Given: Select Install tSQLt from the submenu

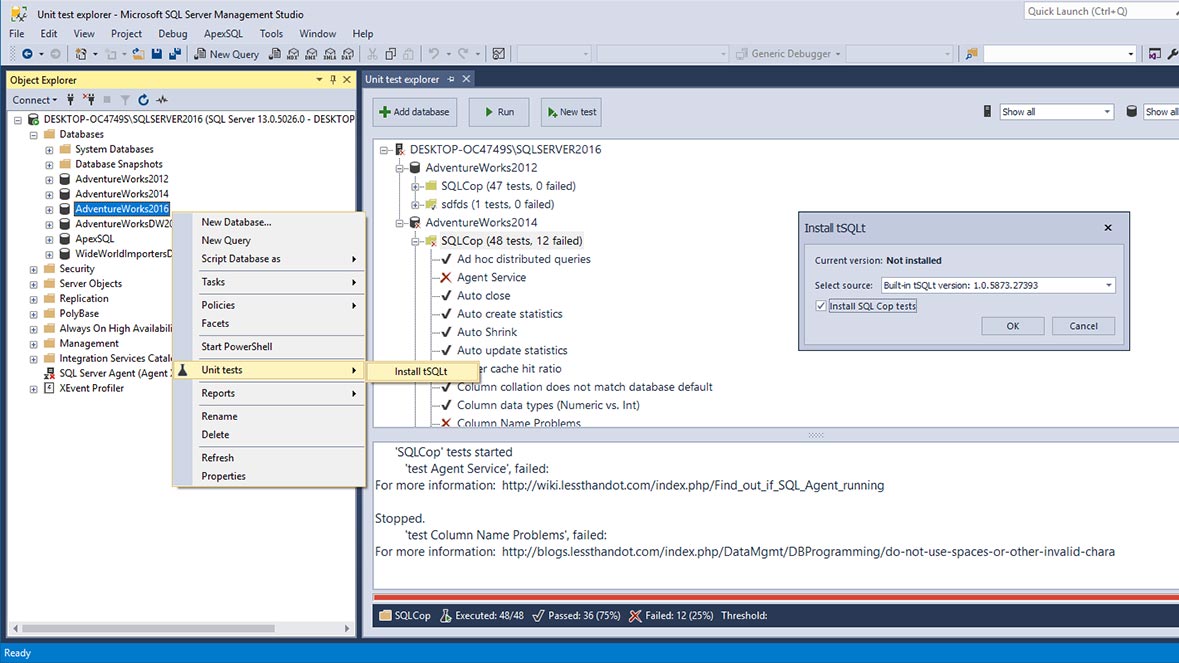Looking at the screenshot, I should coord(422,371).
